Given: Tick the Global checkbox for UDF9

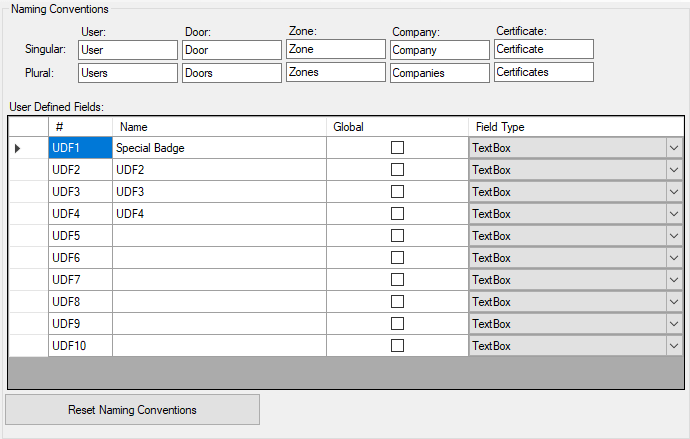Looking at the screenshot, I should click(x=397, y=323).
